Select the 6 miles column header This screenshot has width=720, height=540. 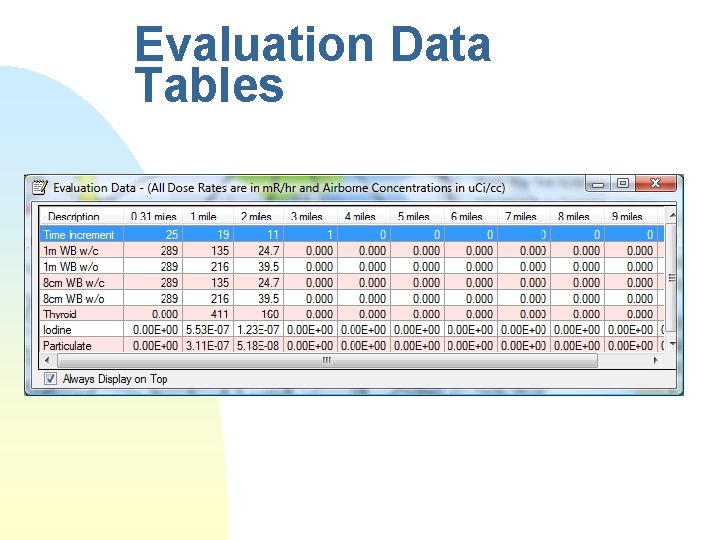click(x=471, y=216)
